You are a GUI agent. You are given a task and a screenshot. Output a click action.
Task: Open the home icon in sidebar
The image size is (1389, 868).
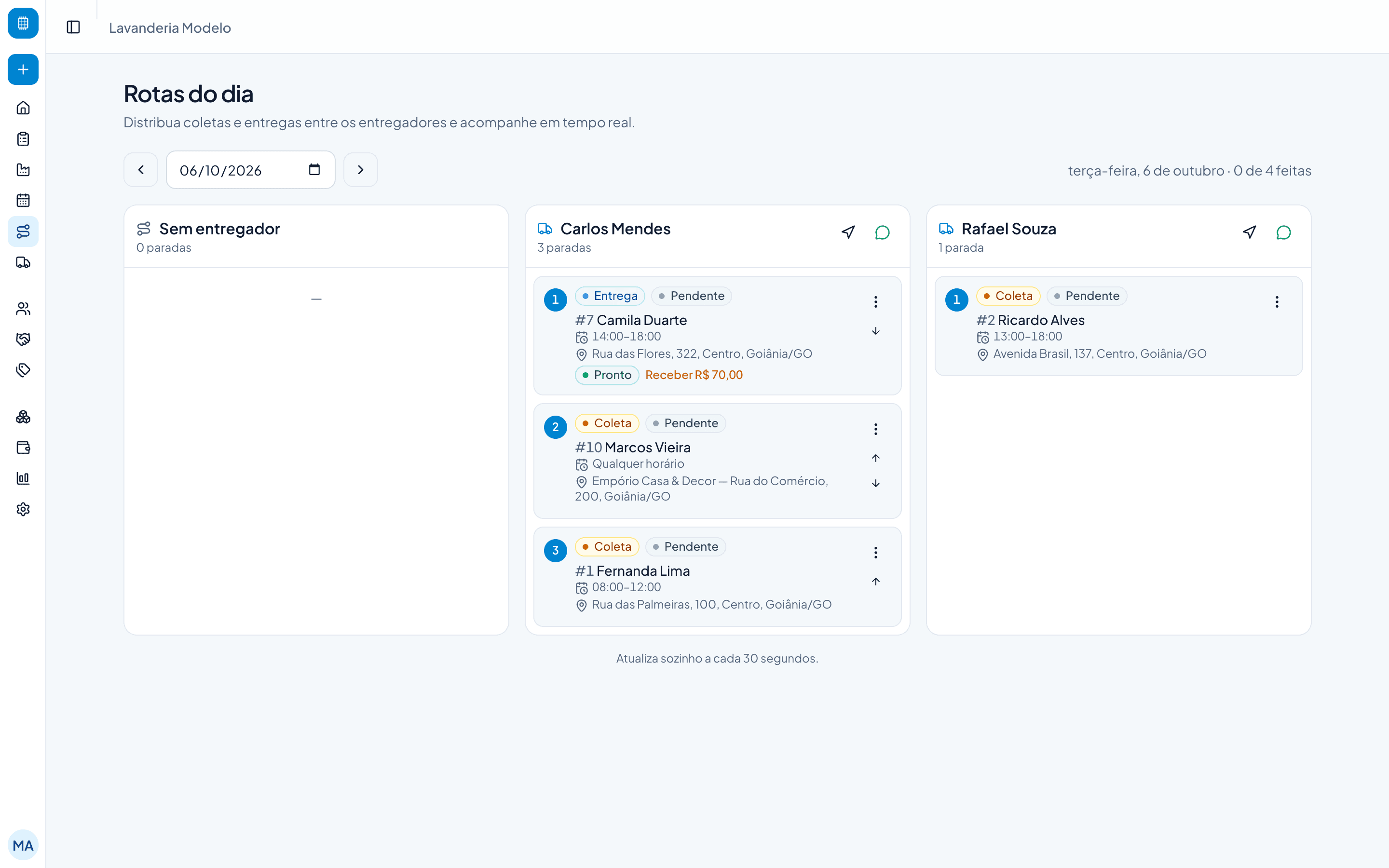coord(23,108)
